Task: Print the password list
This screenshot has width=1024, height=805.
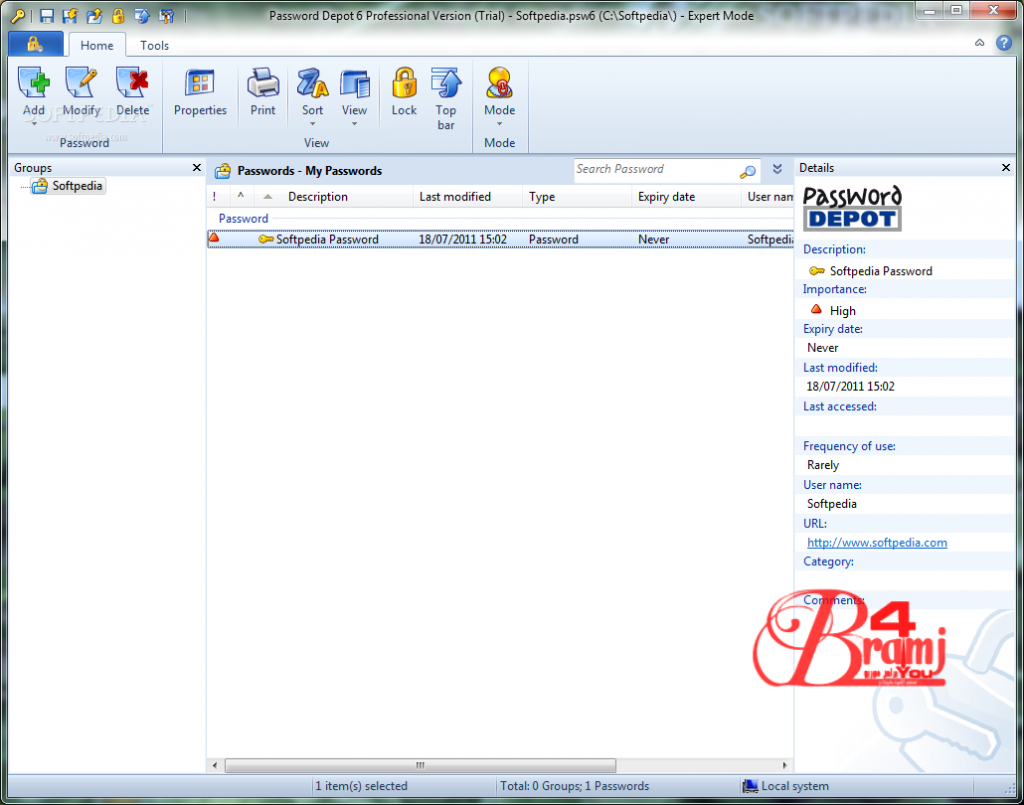Action: click(x=263, y=92)
